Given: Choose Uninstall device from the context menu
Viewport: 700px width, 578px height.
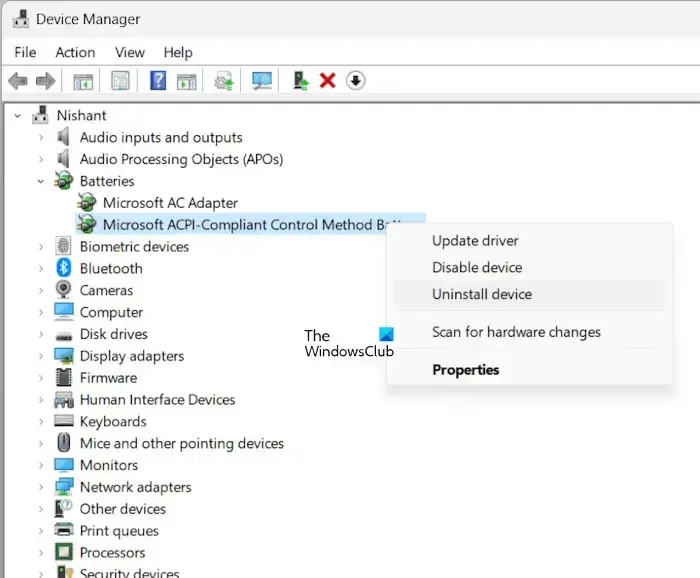Looking at the screenshot, I should (482, 294).
